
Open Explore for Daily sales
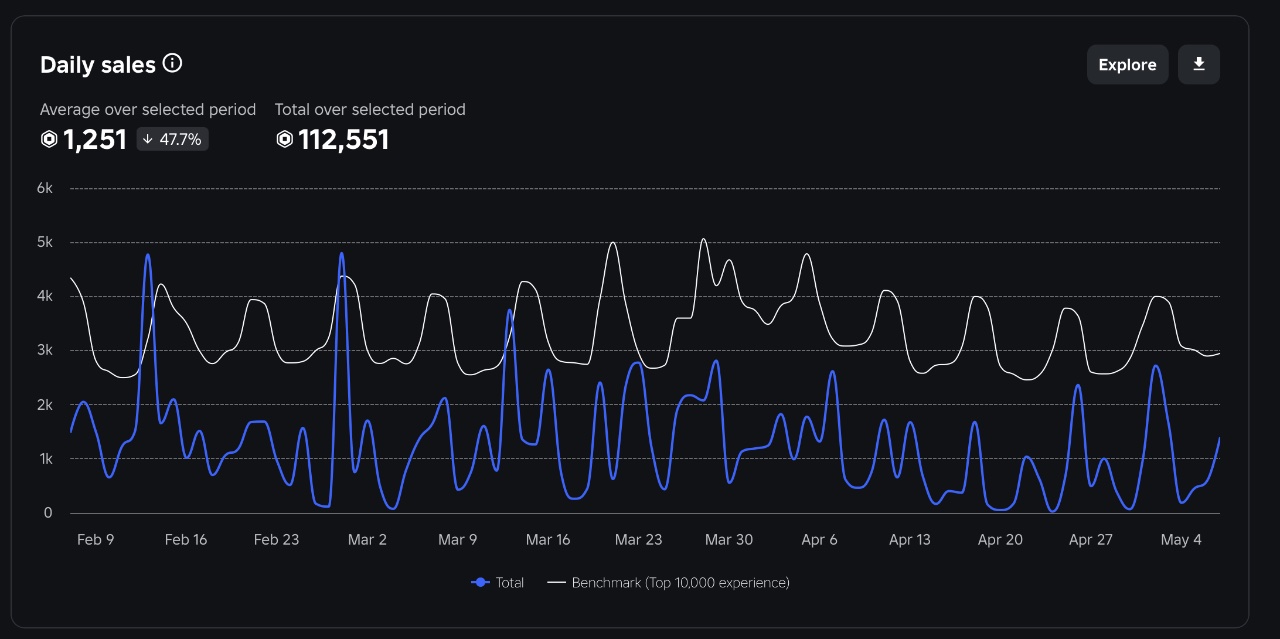(x=1127, y=65)
